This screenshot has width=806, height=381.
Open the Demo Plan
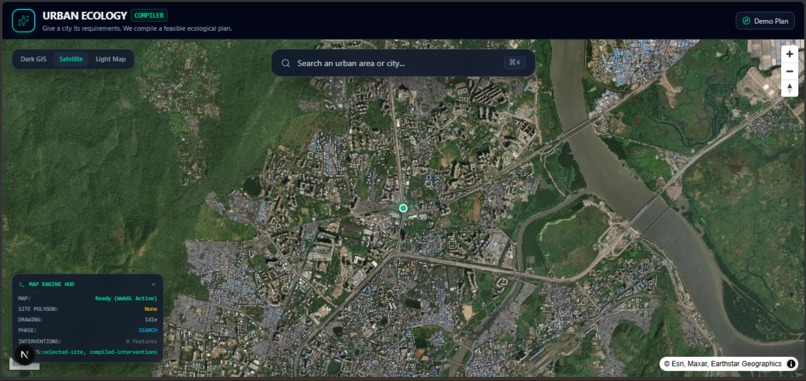(x=765, y=21)
